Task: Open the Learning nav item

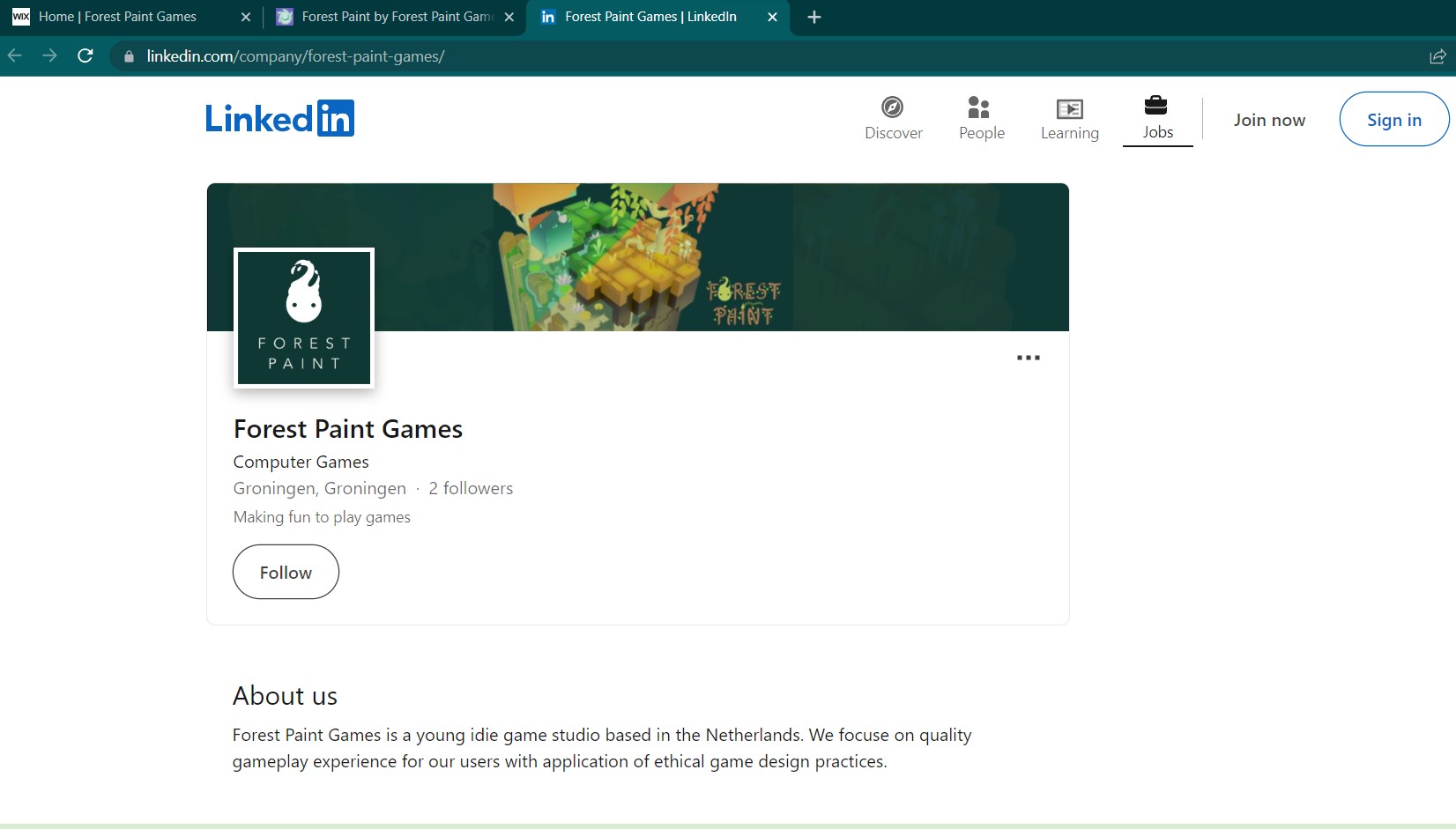Action: click(1069, 119)
